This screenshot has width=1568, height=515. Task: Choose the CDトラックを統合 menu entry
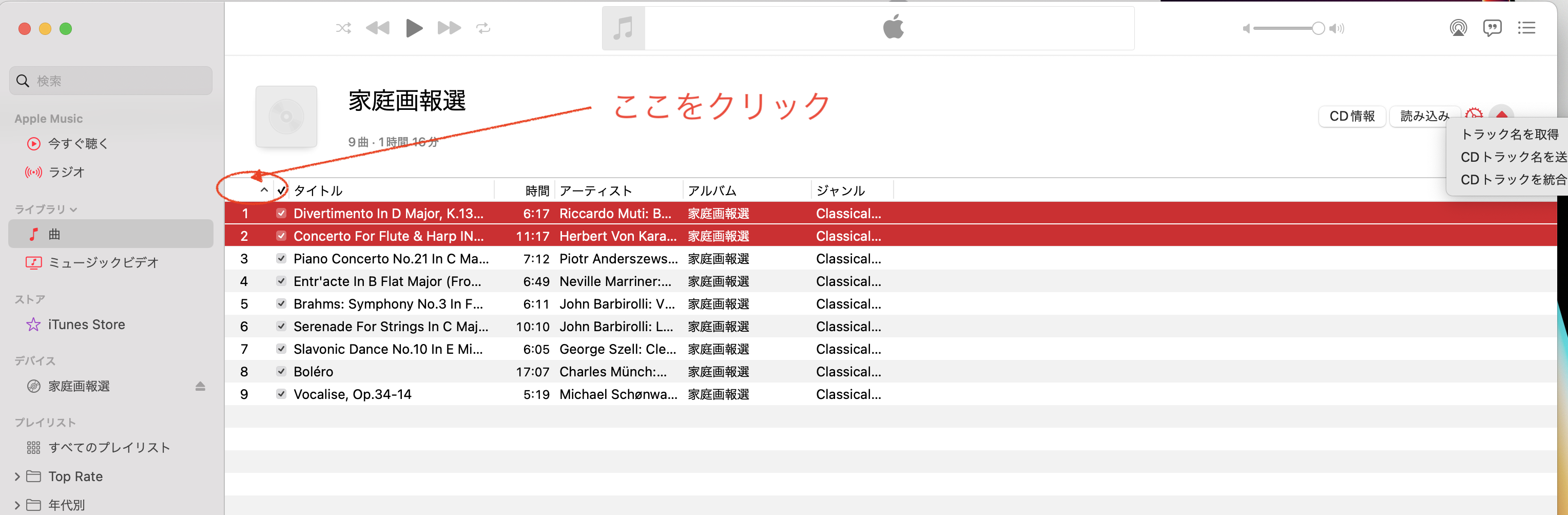[1513, 180]
